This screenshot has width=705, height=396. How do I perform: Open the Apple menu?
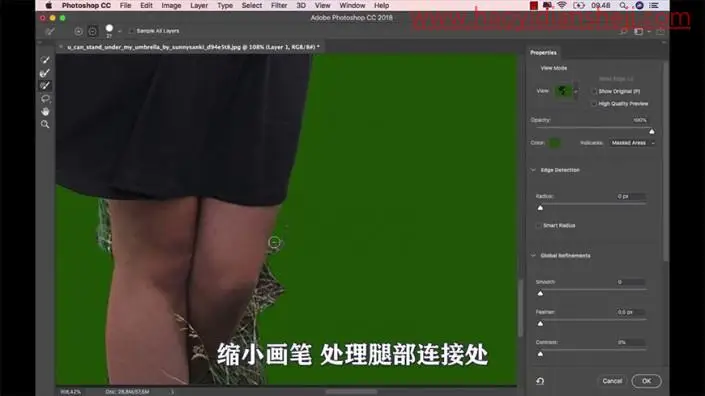(x=49, y=5)
